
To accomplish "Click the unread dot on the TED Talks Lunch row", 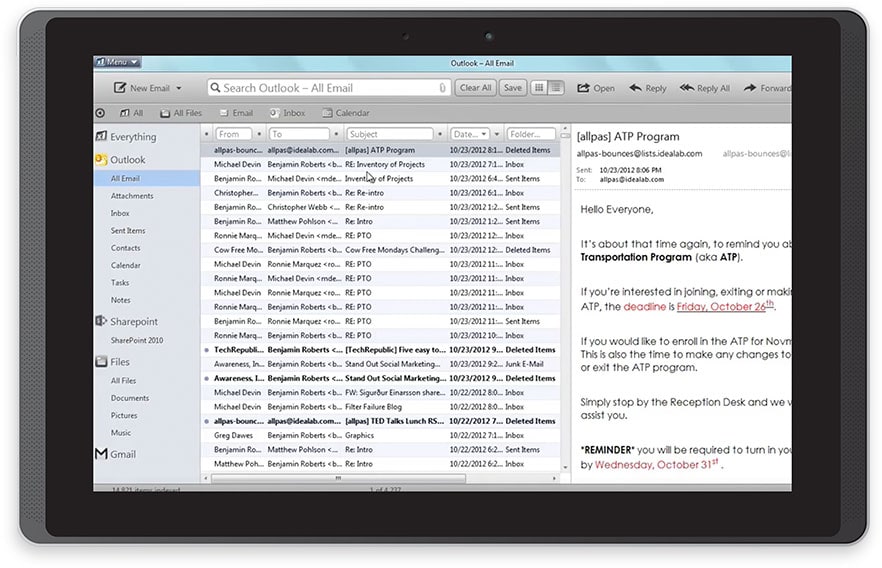I will [x=206, y=421].
